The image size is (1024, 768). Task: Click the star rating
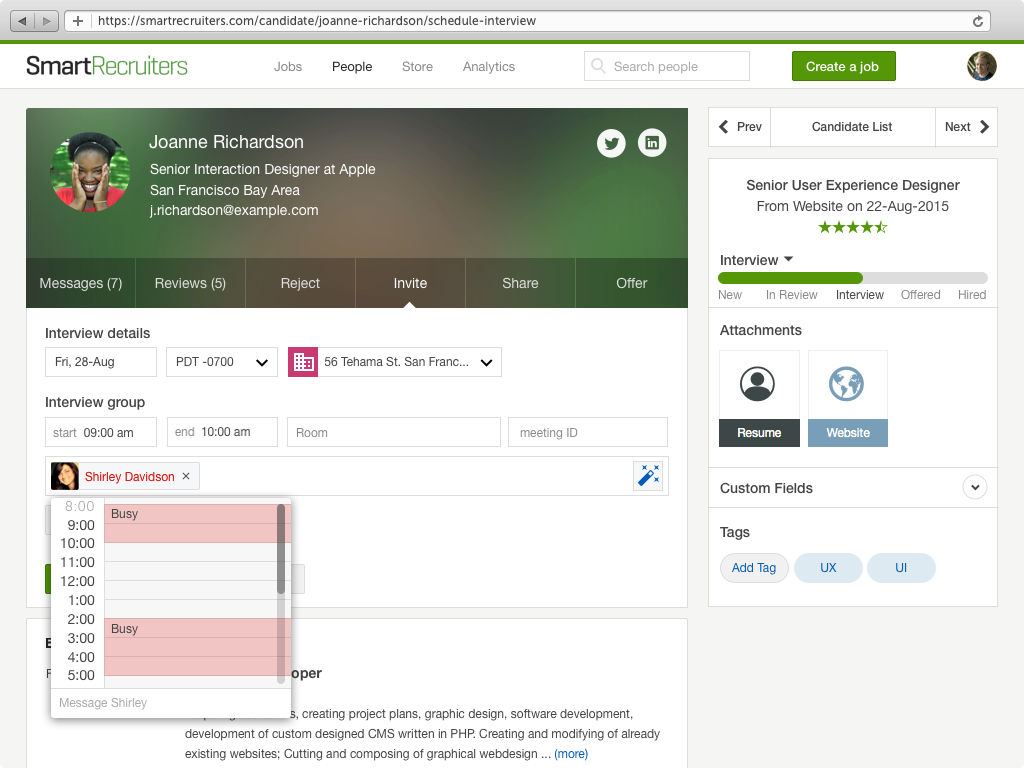[x=852, y=227]
